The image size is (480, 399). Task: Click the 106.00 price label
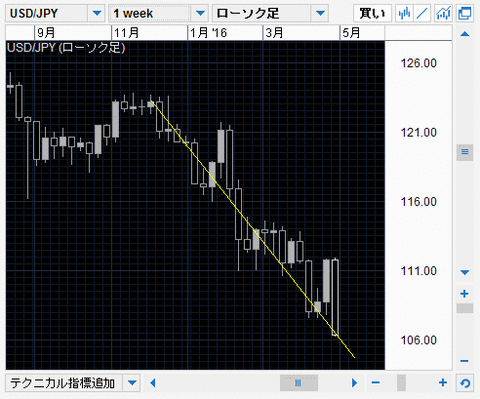[x=419, y=340]
